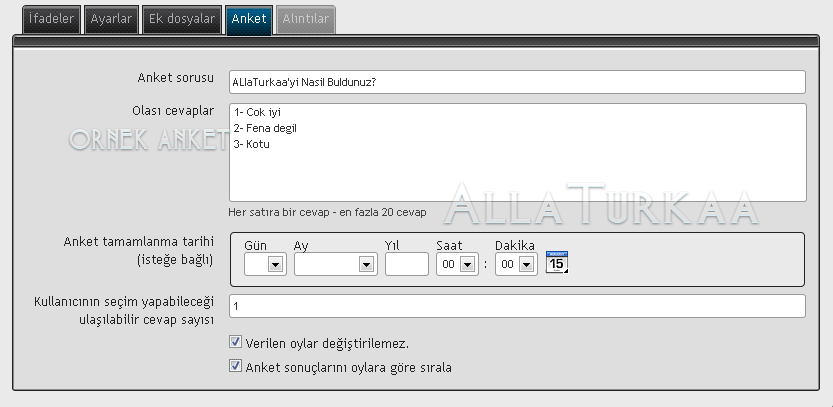Viewport: 833px width, 407px height.
Task: Click inside the Anket sorusu text field
Action: point(516,82)
